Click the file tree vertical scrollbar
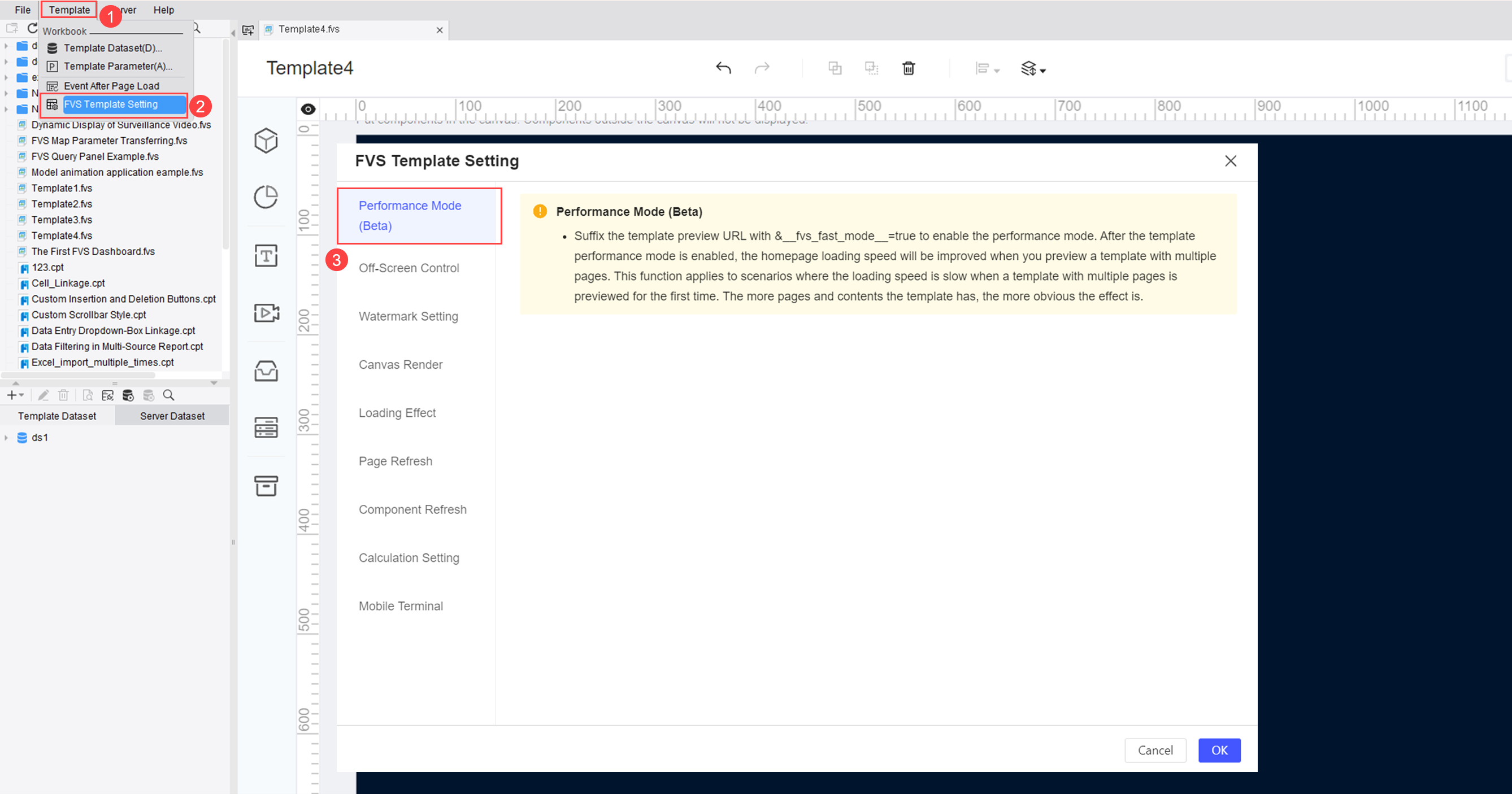The height and width of the screenshot is (794, 1512). [225, 144]
